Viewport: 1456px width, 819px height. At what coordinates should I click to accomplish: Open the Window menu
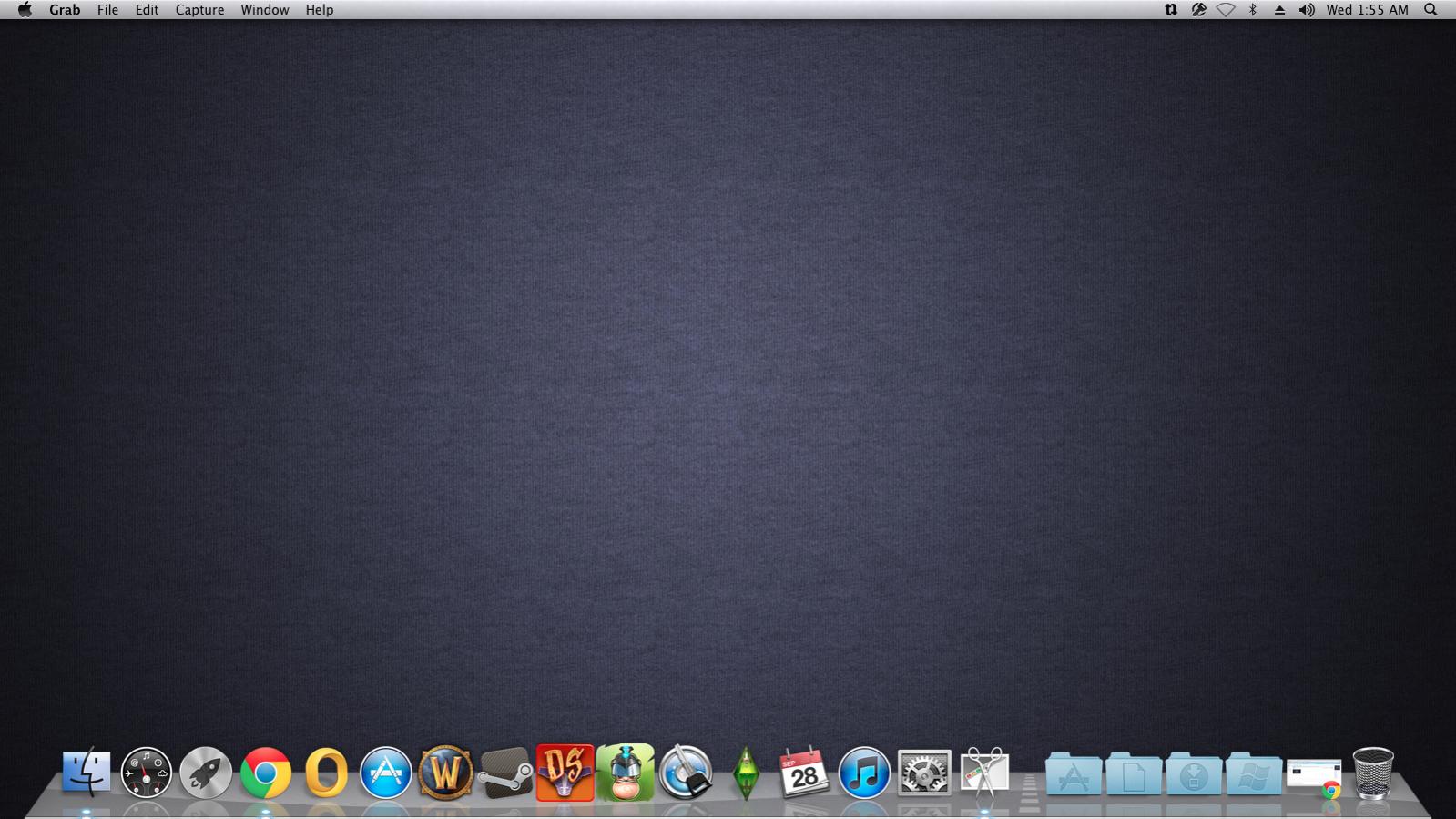[x=265, y=10]
